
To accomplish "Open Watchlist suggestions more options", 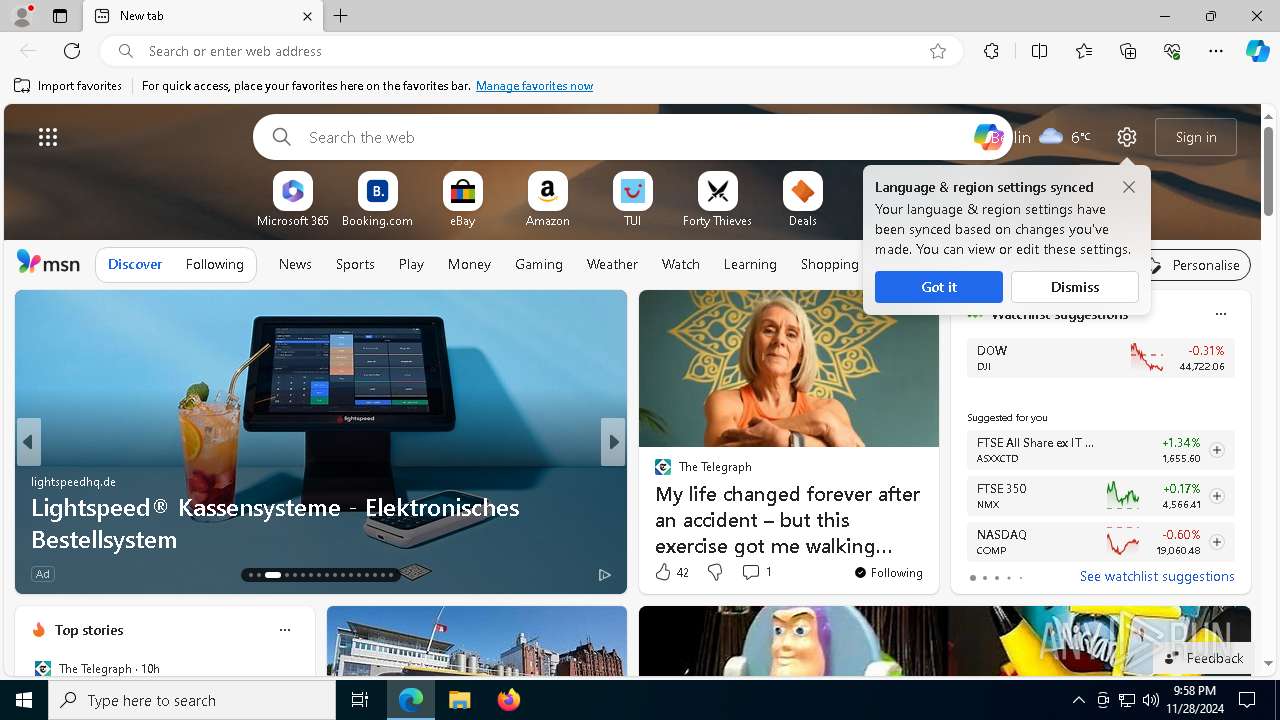I will click(1220, 314).
